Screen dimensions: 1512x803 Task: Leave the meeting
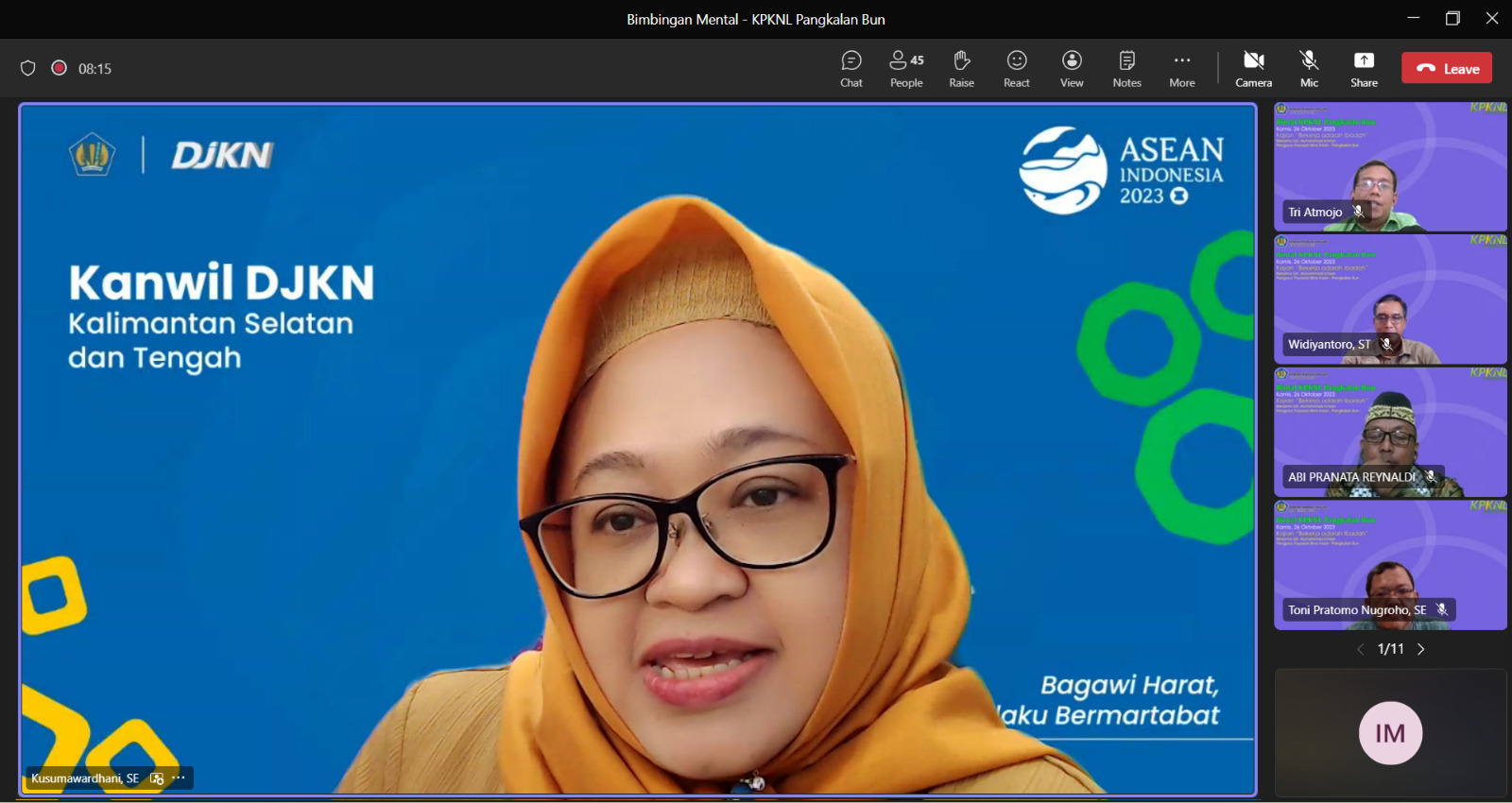pos(1447,68)
